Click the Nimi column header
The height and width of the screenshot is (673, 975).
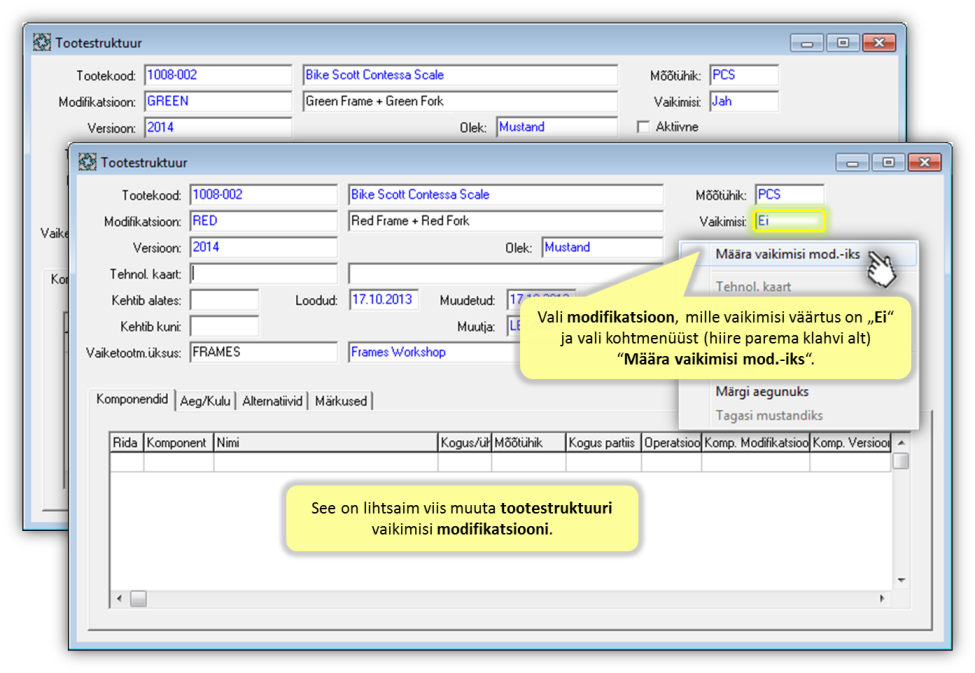point(326,443)
